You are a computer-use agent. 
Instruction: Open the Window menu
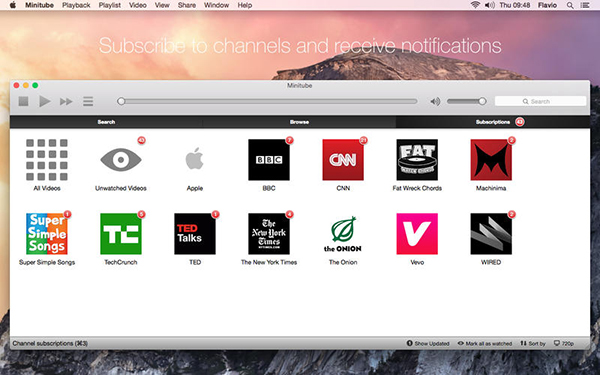[216, 5]
